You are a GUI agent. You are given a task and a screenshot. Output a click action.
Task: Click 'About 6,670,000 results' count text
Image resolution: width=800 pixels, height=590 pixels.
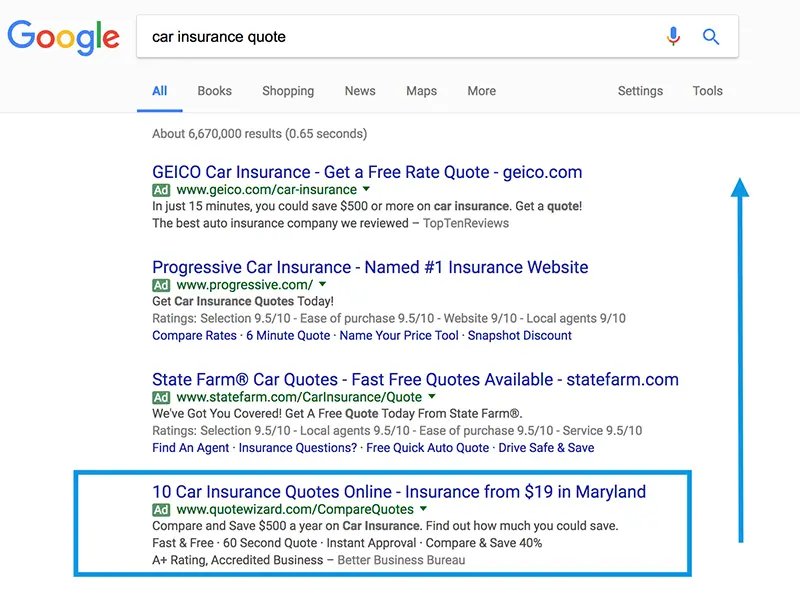(259, 134)
